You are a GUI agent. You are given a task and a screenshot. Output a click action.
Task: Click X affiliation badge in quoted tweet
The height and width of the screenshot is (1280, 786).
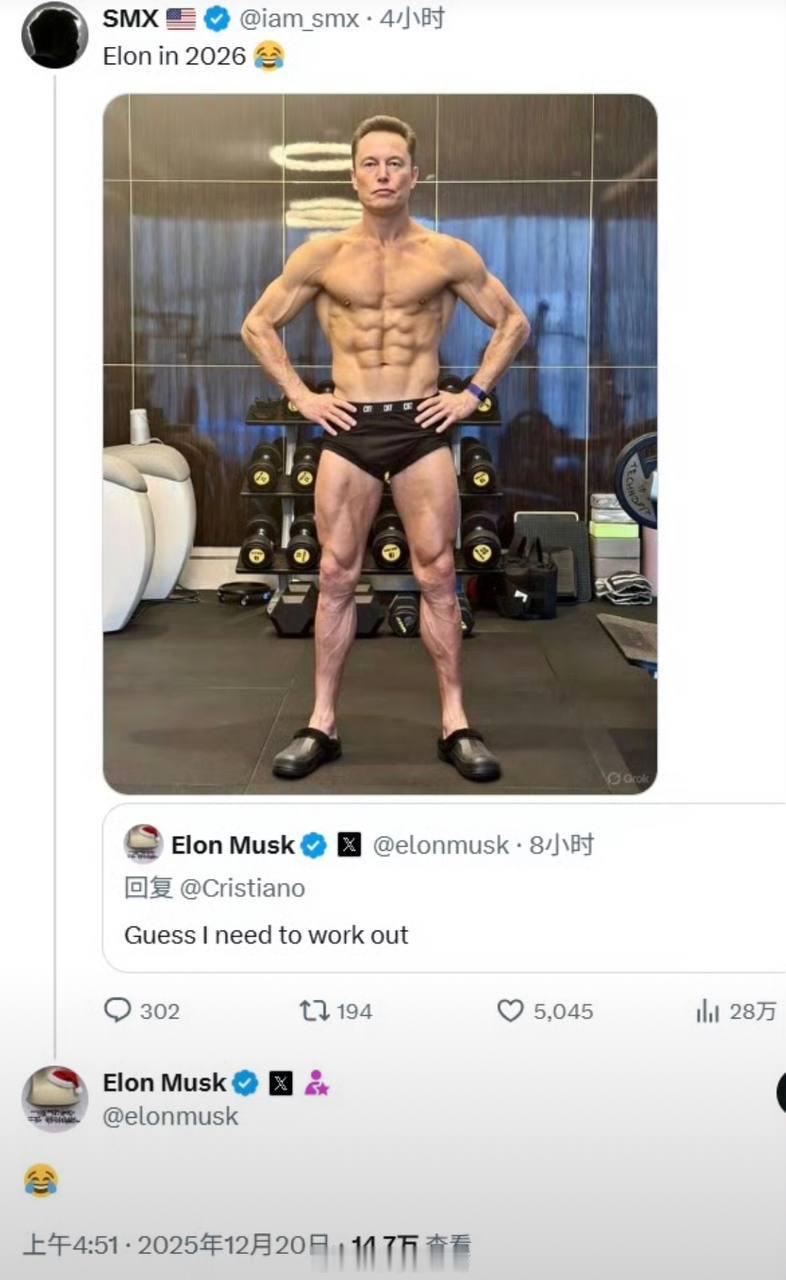click(x=348, y=845)
